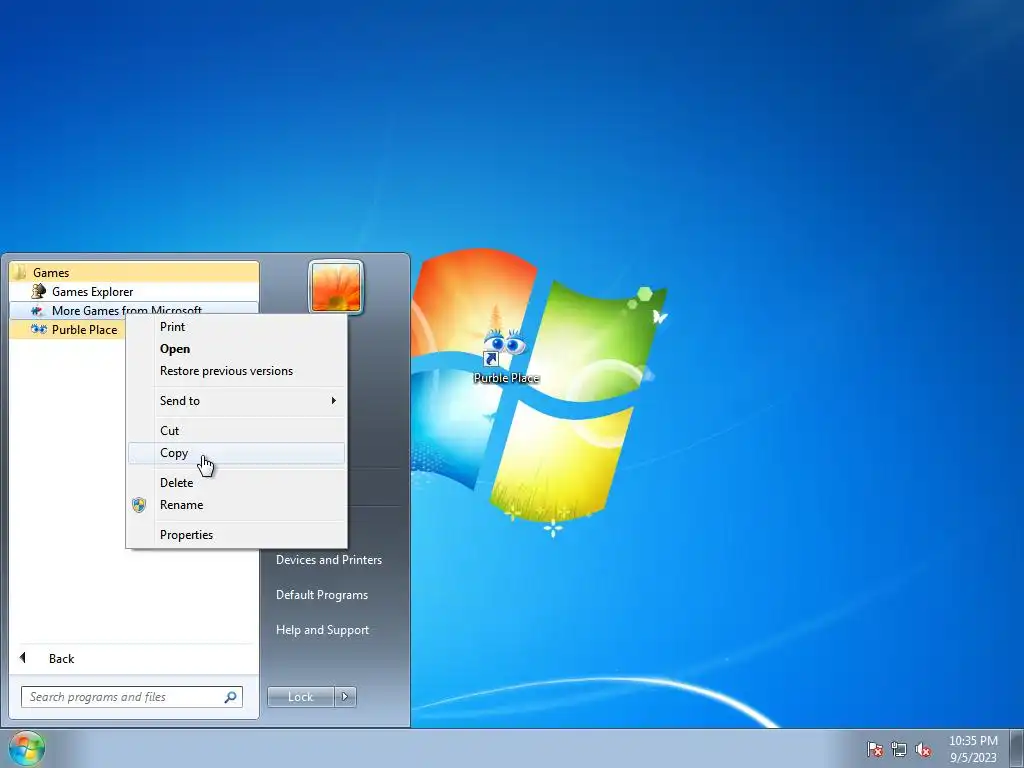Click More Games from Microsoft puzzle icon
The height and width of the screenshot is (768, 1024).
(x=38, y=311)
